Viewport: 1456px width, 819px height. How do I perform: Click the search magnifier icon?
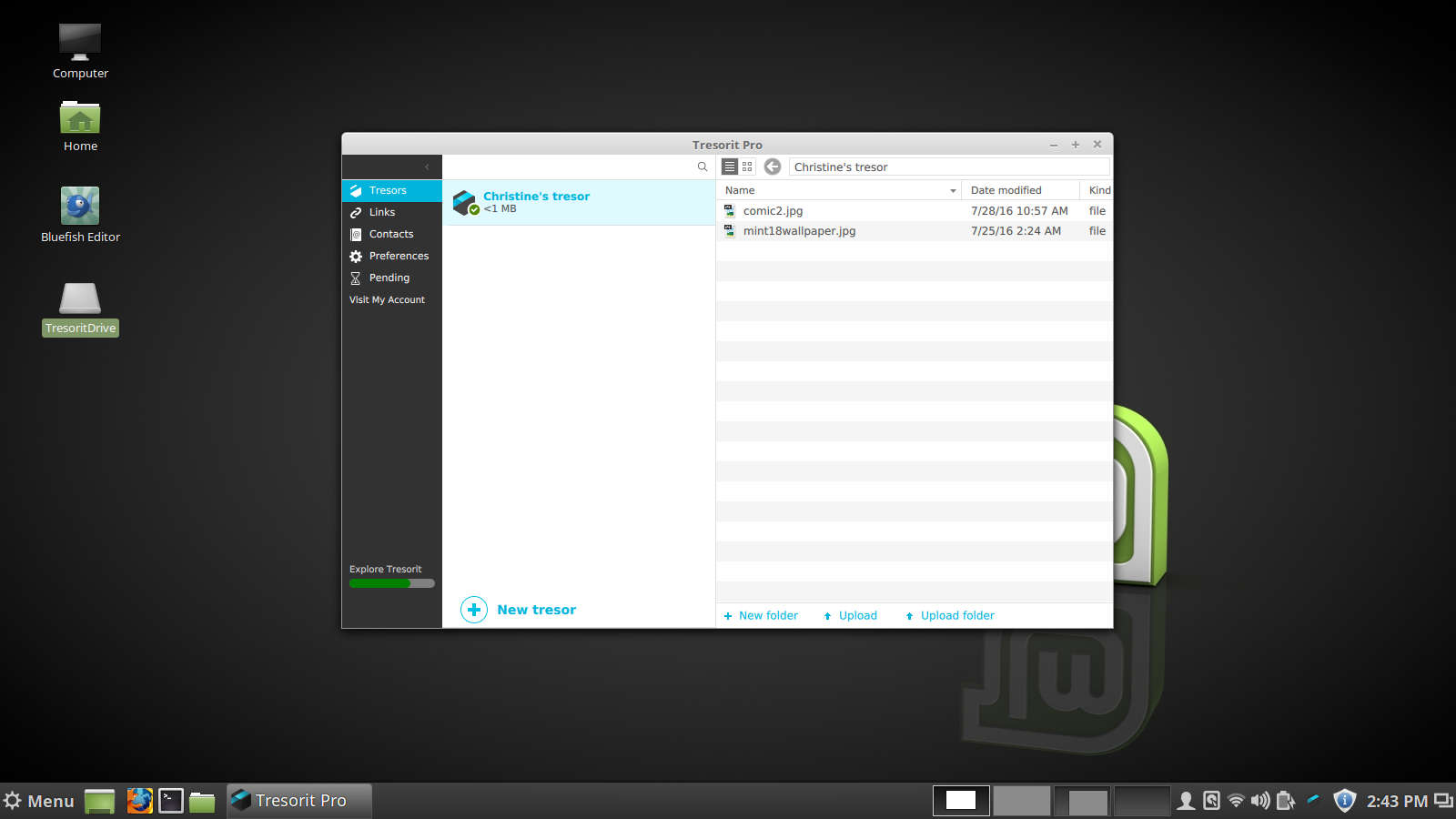[x=703, y=167]
